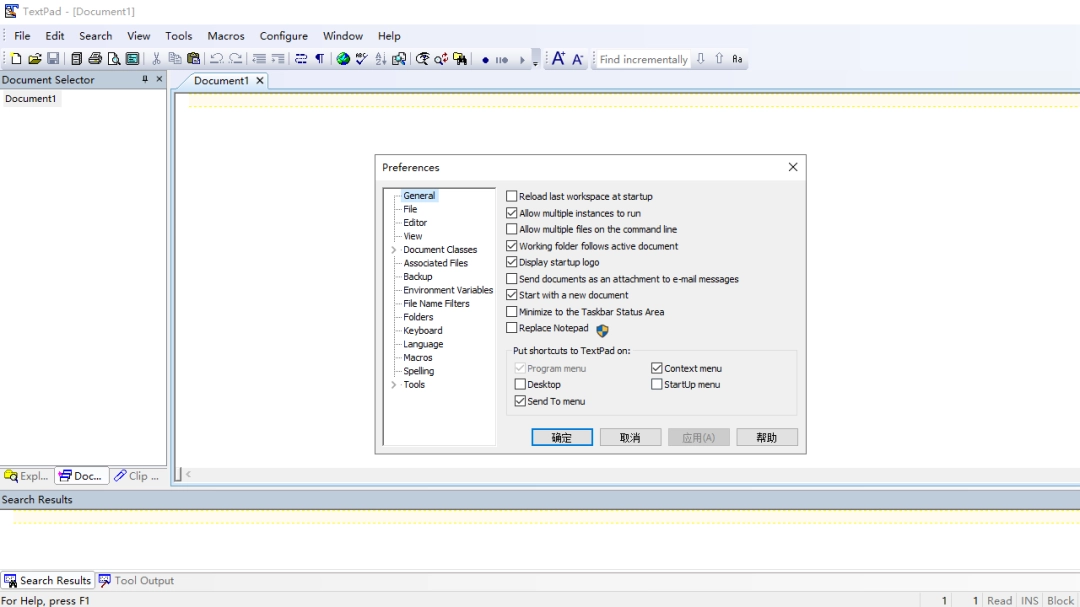Uncheck Allow multiple instances to run
Viewport: 1080px width, 607px height.
tap(512, 213)
